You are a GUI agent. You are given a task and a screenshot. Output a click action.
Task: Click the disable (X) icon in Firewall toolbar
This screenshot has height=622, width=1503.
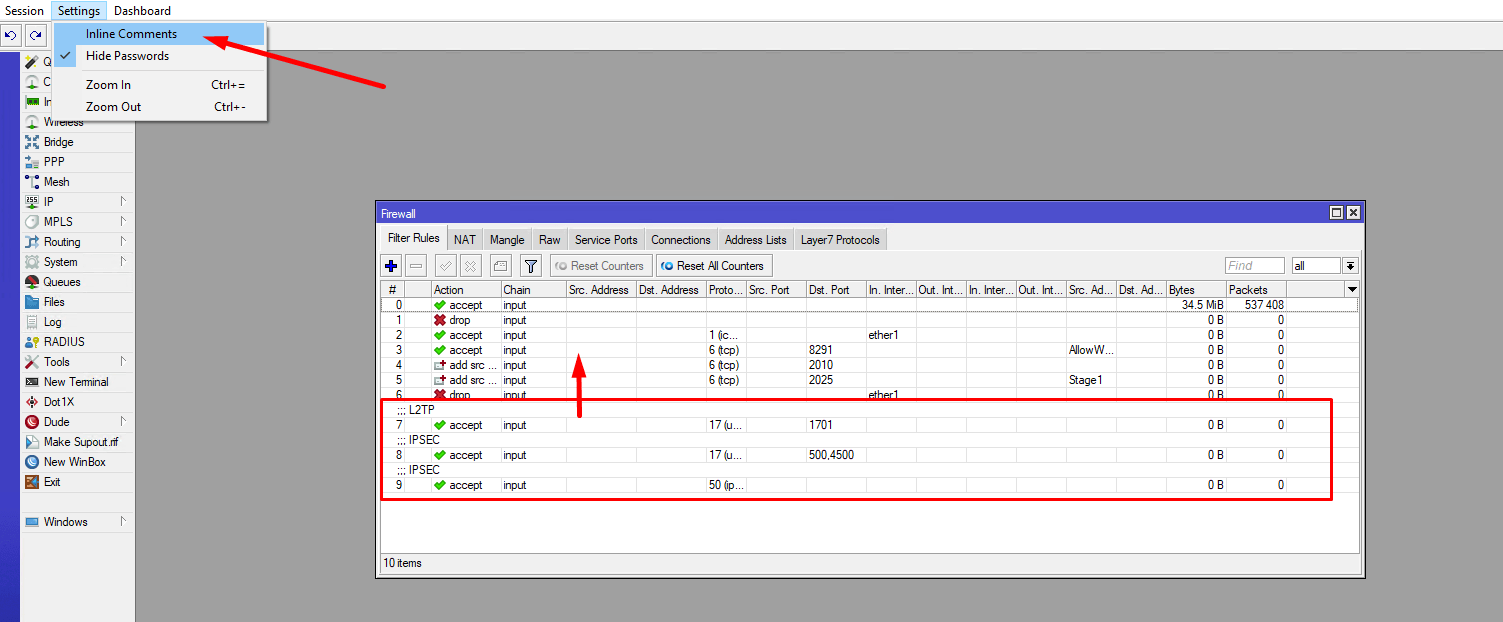point(470,266)
